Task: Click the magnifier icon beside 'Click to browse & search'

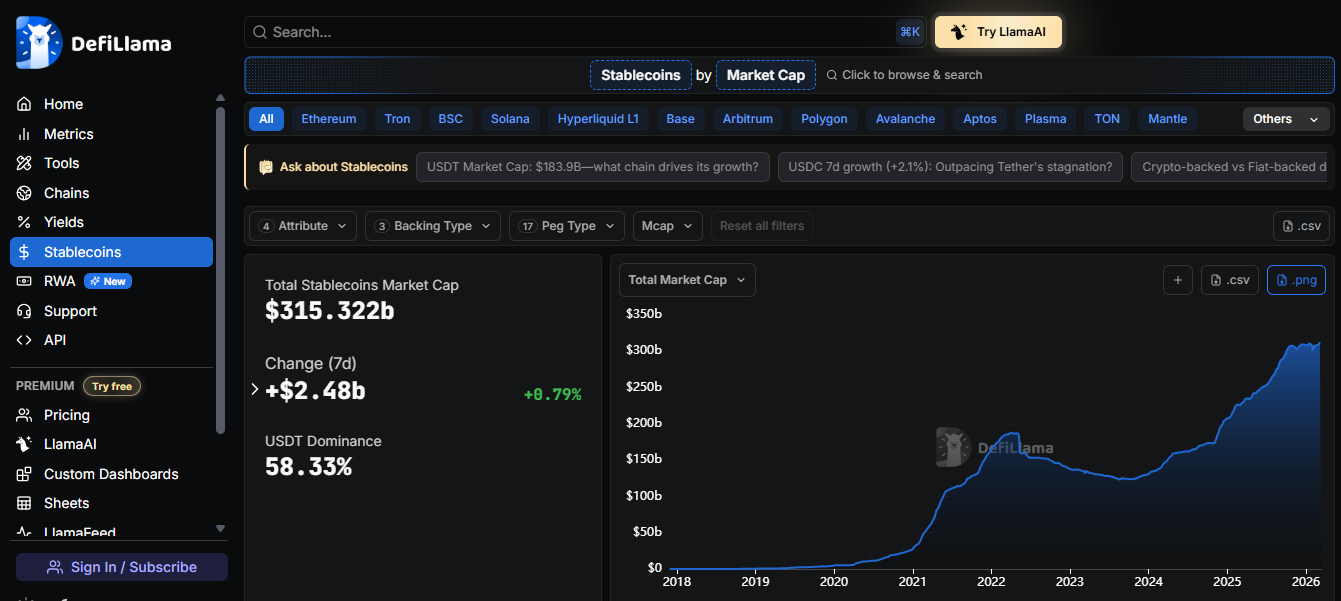Action: pyautogui.click(x=832, y=75)
